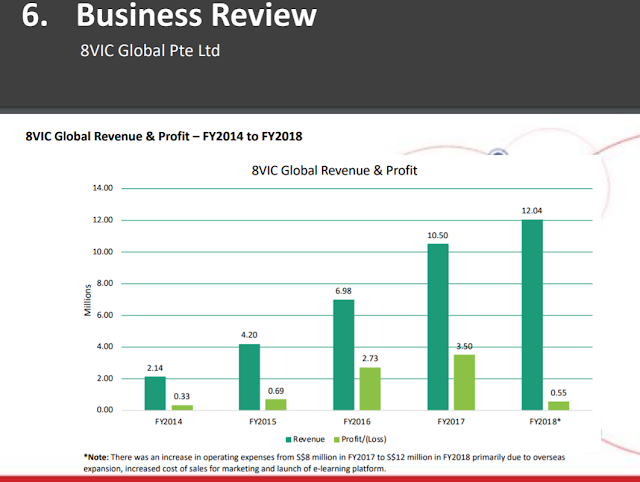Click the 'Millions' vertical axis title
Image resolution: width=640 pixels, height=482 pixels.
pyautogui.click(x=88, y=300)
